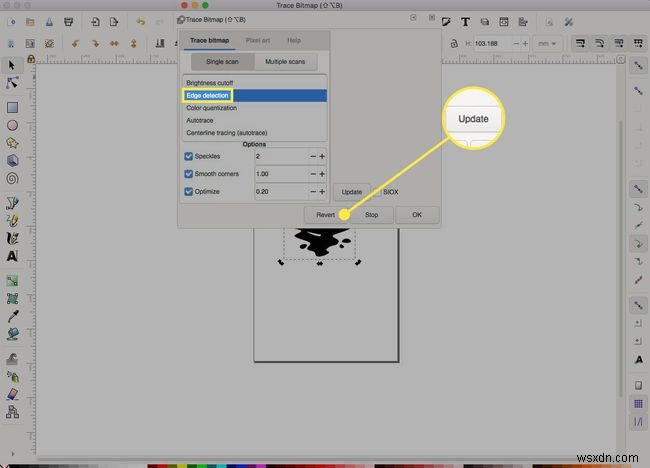Increase the Optimize value

[x=322, y=192]
